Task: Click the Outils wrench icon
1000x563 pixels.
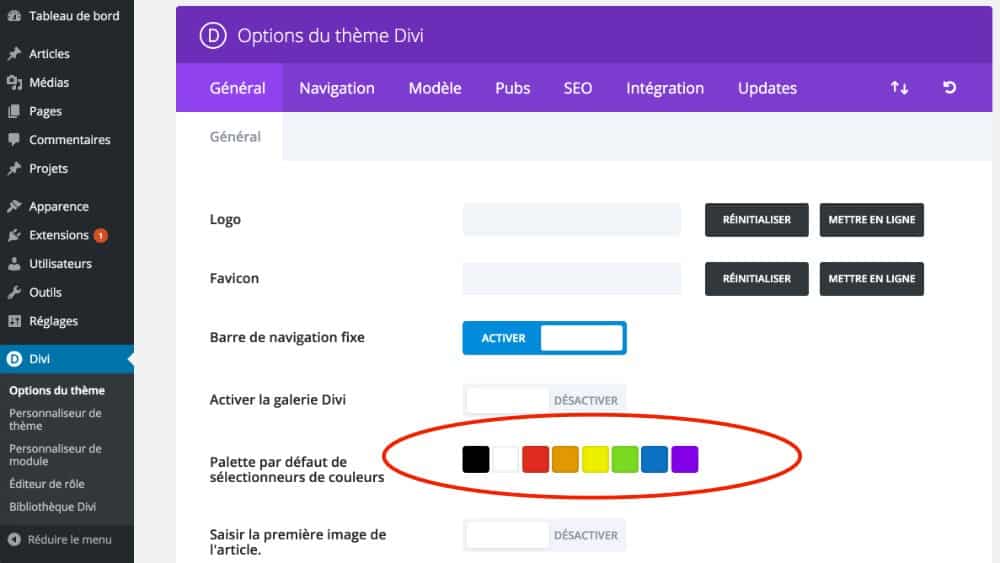Action: click(x=14, y=292)
